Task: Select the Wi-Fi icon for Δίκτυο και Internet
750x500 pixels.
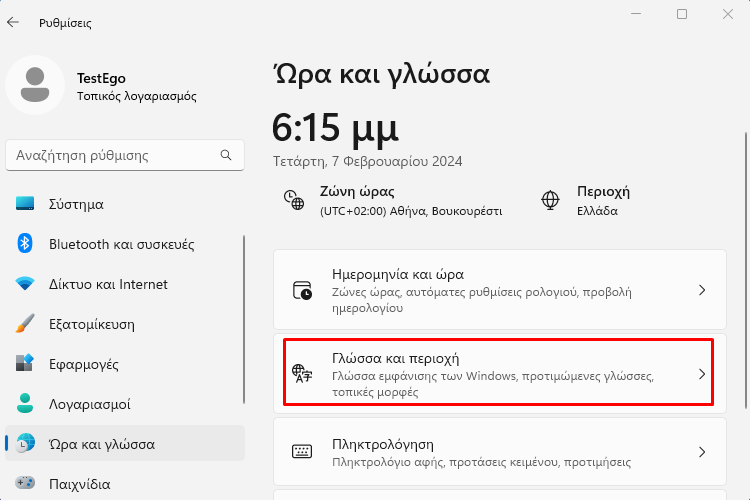Action: 25,283
